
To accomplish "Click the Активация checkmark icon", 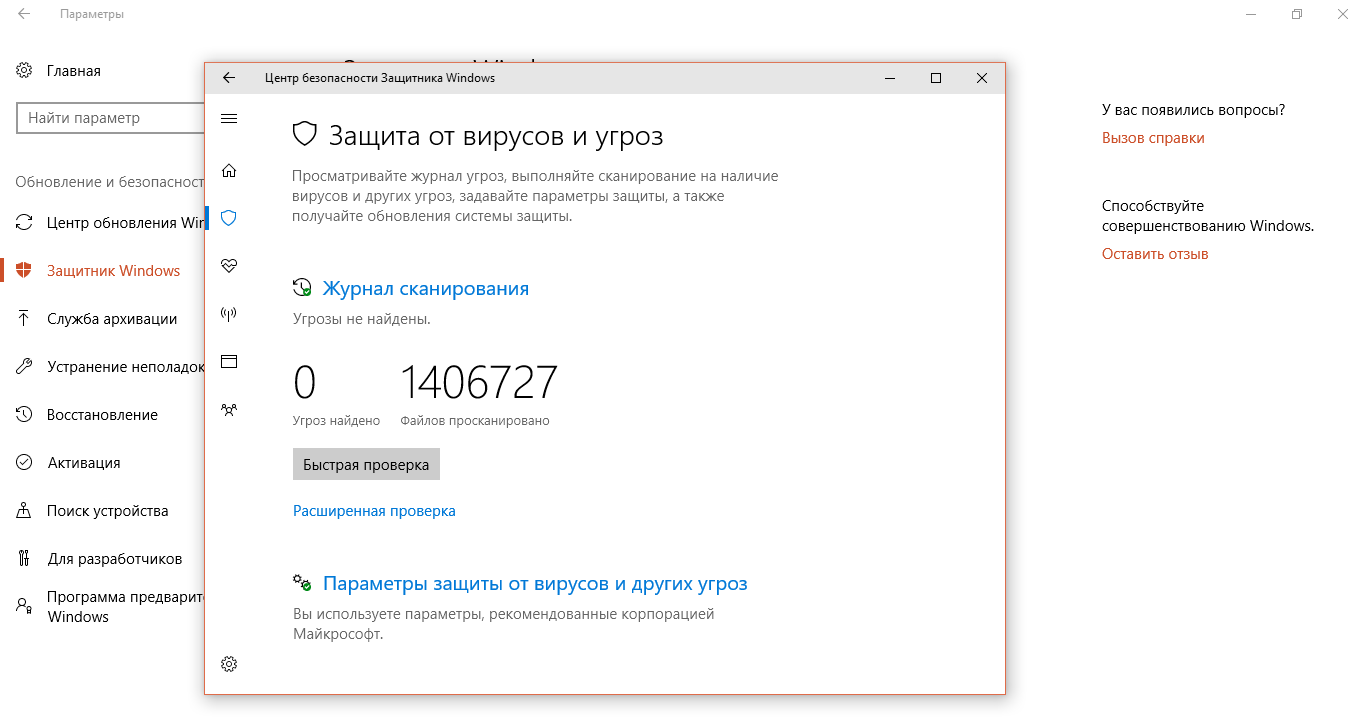I will 24,463.
